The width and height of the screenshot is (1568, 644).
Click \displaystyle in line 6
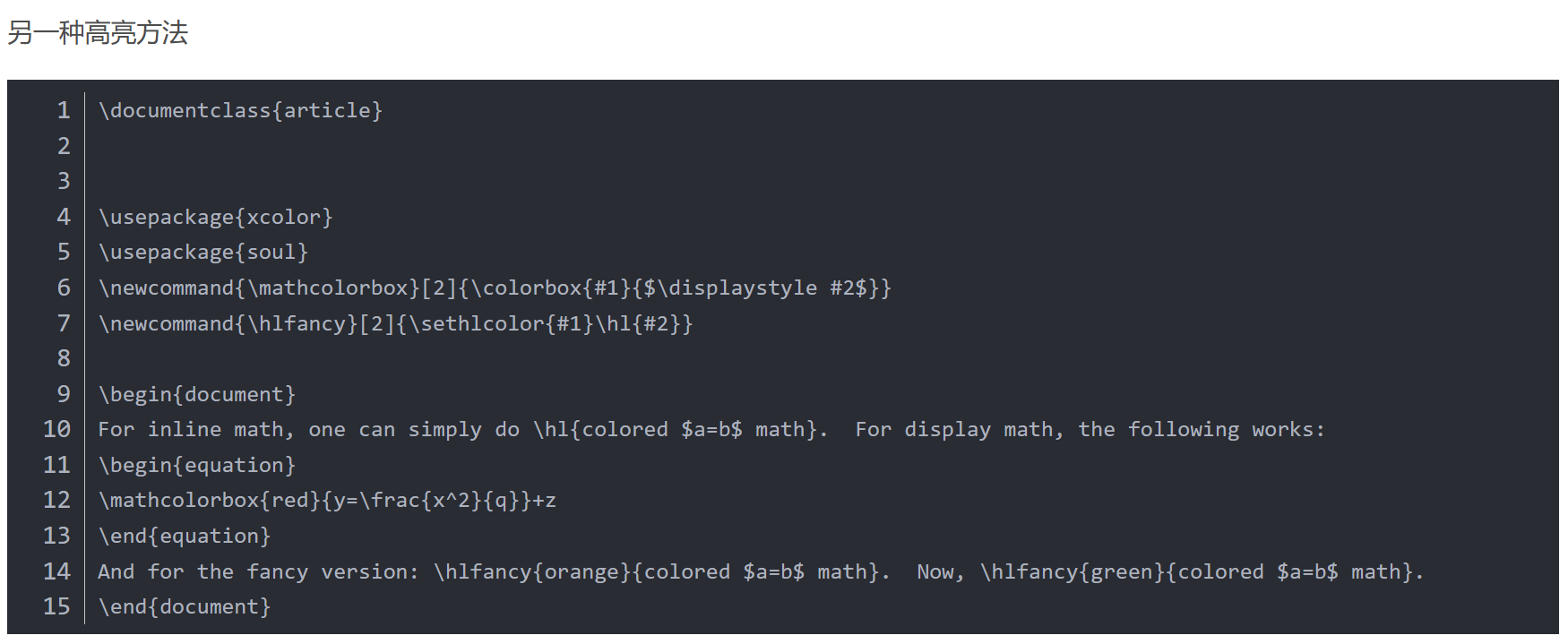[x=737, y=288]
